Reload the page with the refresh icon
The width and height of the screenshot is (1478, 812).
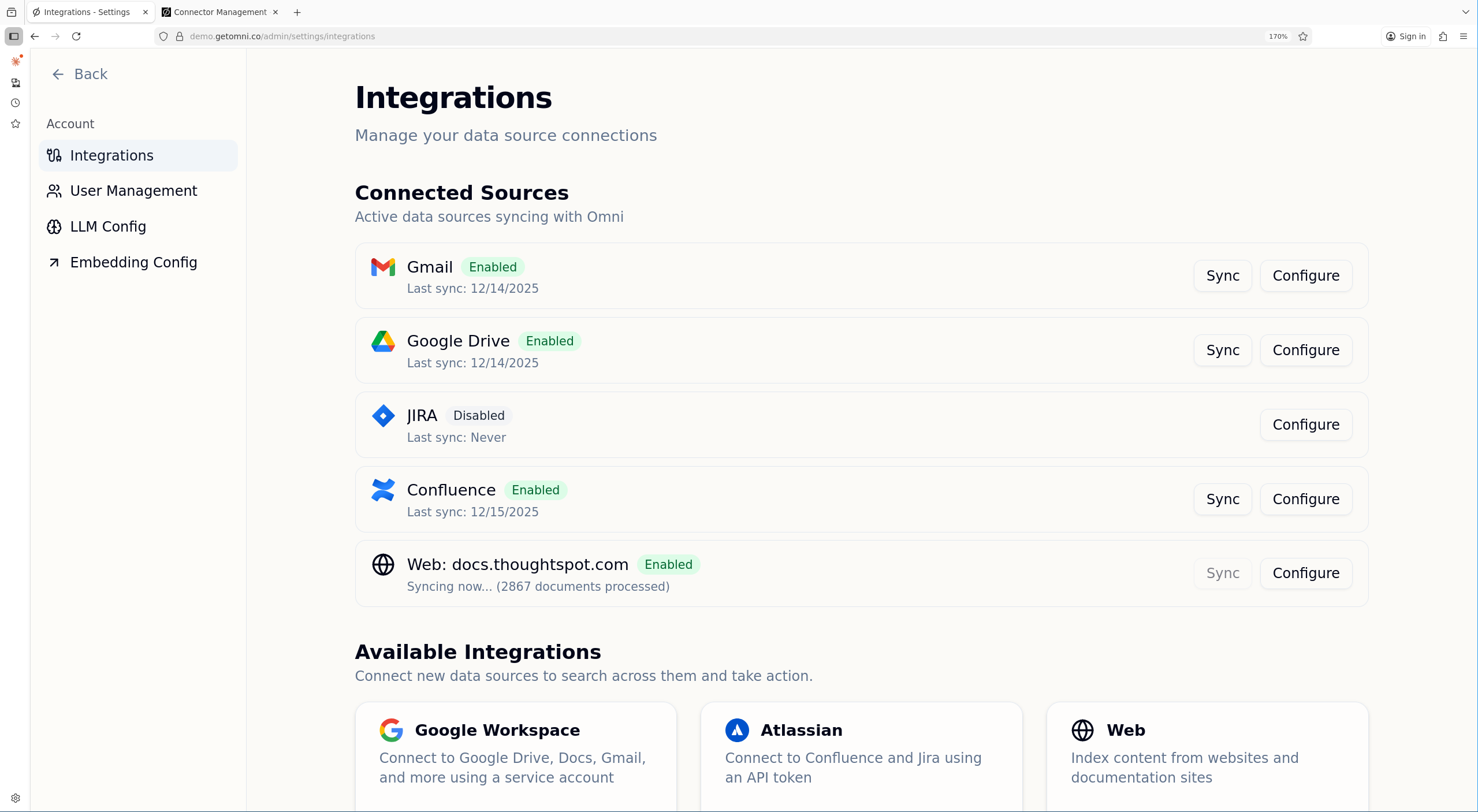click(x=76, y=36)
